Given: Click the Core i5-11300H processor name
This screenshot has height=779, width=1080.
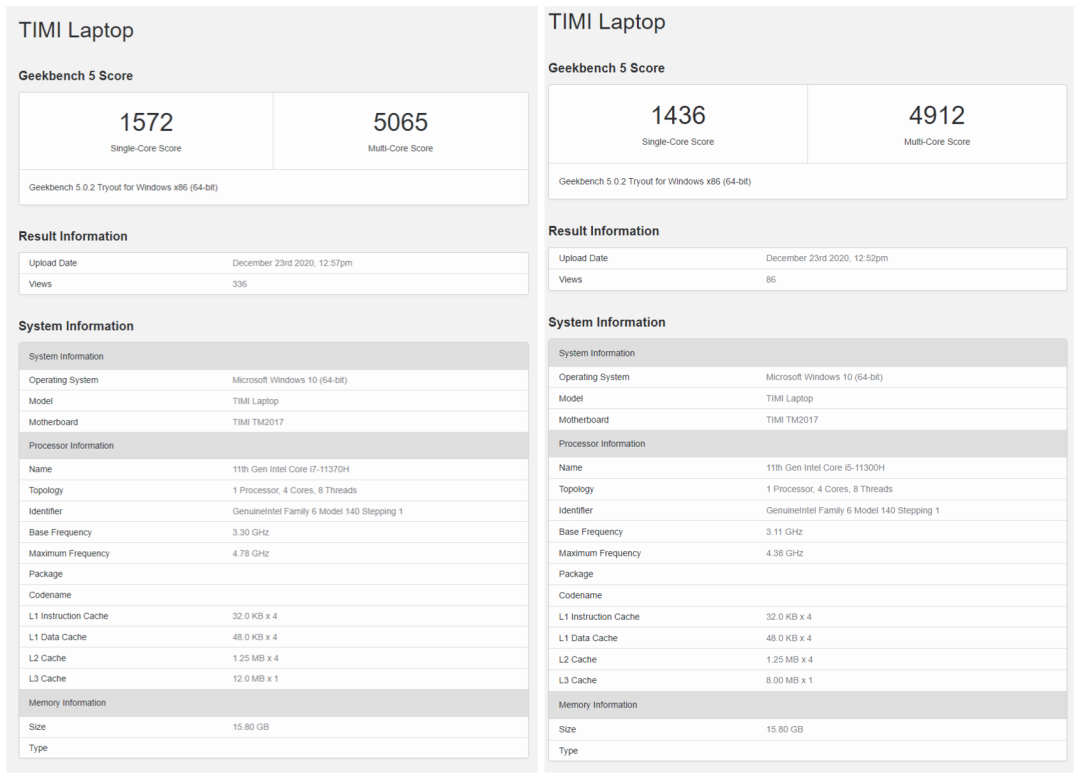Looking at the screenshot, I should 825,467.
